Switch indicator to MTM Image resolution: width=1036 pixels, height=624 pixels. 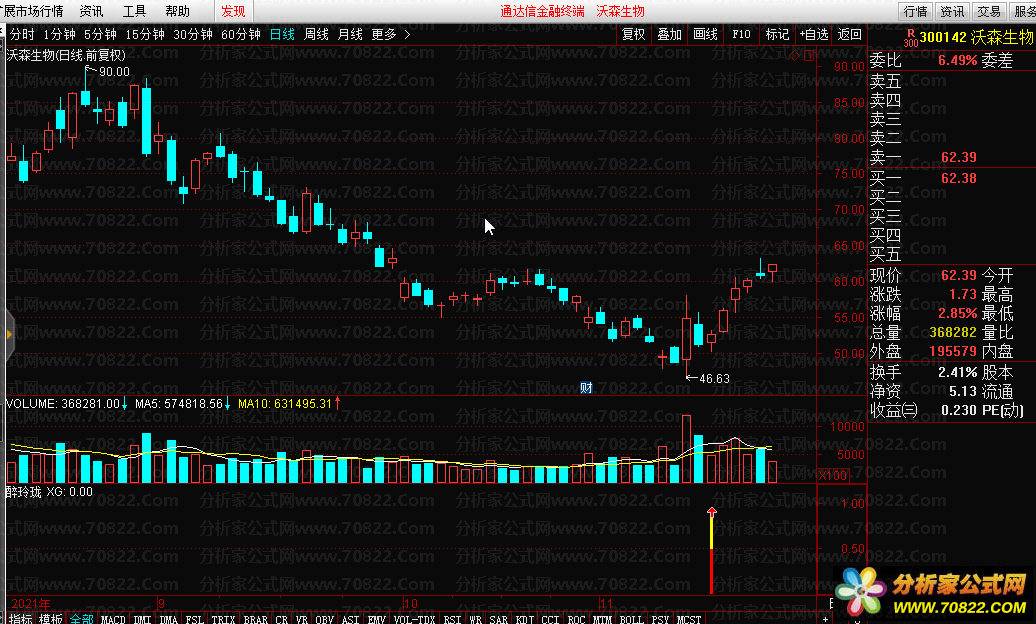click(602, 619)
